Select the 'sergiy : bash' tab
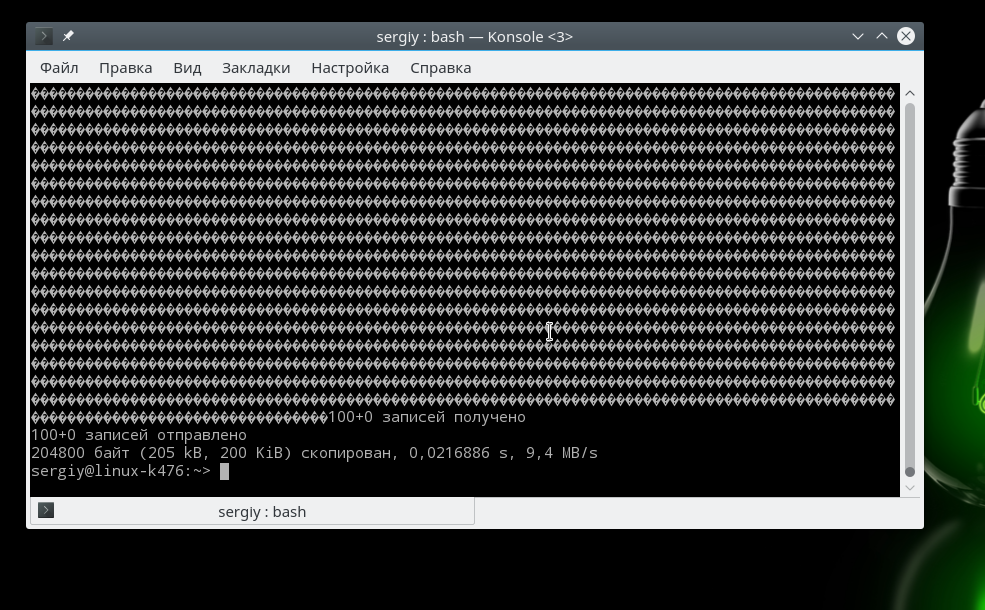The height and width of the screenshot is (610, 985). [262, 512]
